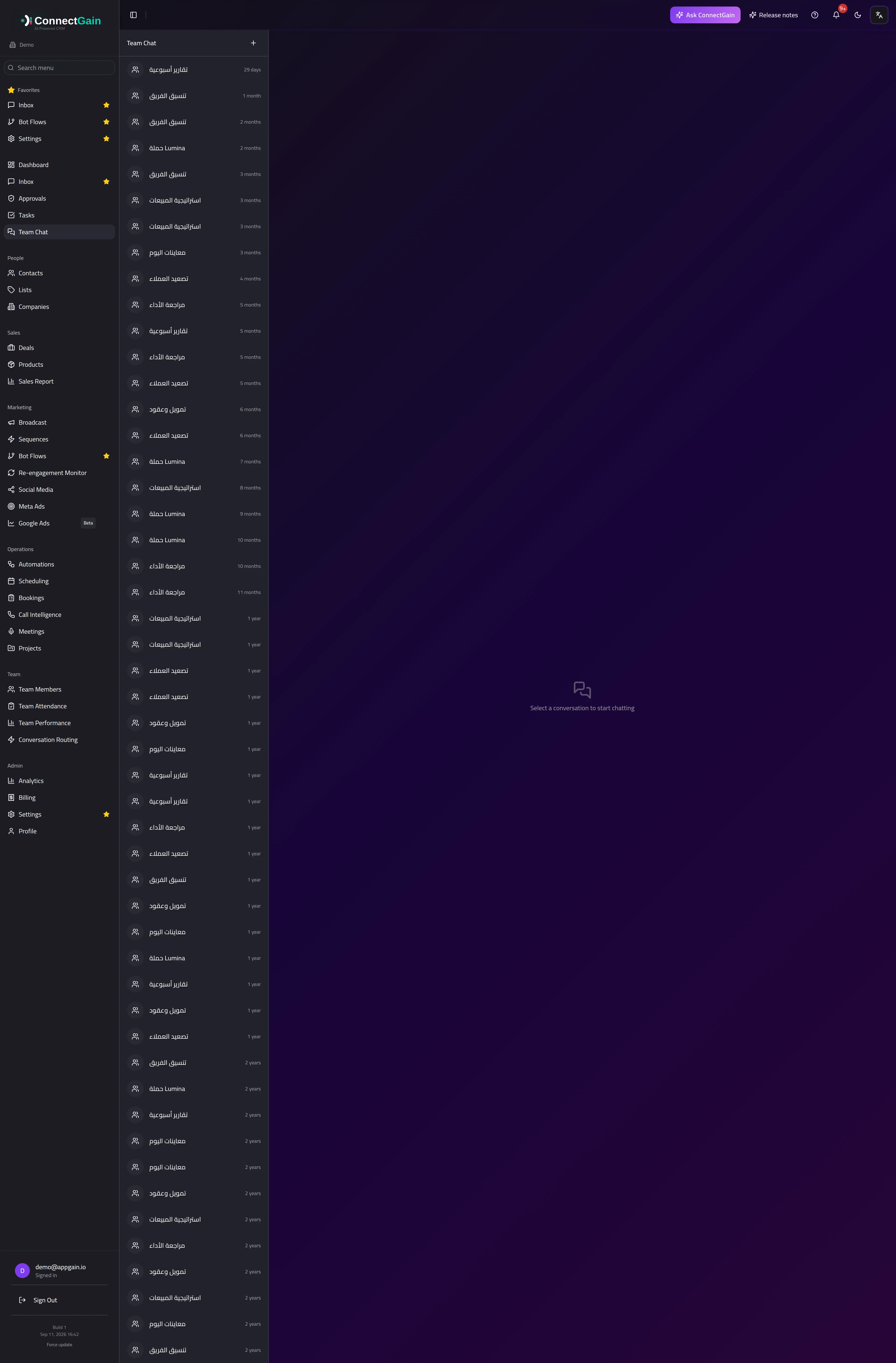
Task: Click the Meetings microphone icon
Action: click(11, 631)
